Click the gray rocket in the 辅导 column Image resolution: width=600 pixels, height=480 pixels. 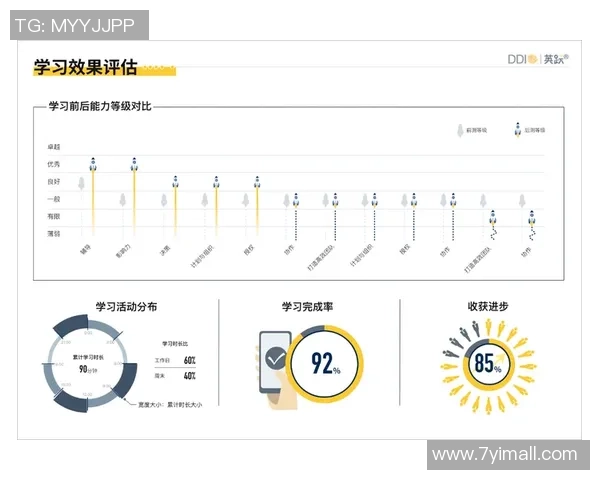point(82,183)
